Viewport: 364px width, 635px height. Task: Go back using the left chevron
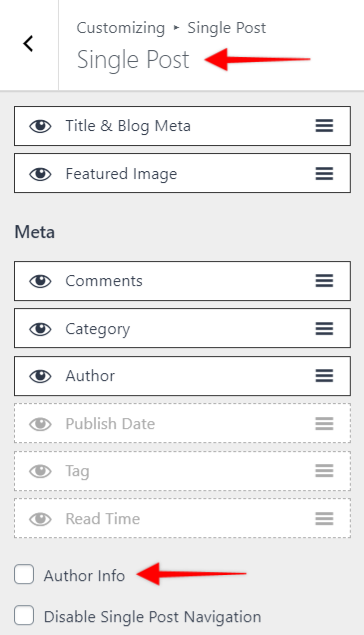28,43
